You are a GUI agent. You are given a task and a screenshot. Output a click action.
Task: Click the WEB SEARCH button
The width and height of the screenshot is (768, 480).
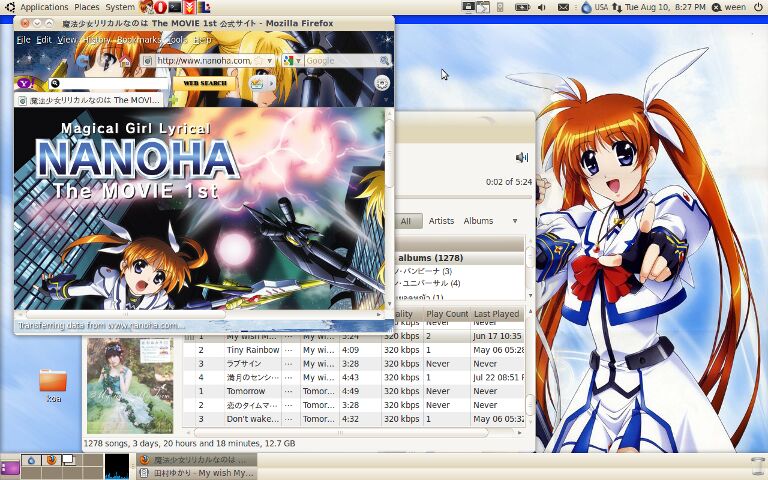pos(205,83)
